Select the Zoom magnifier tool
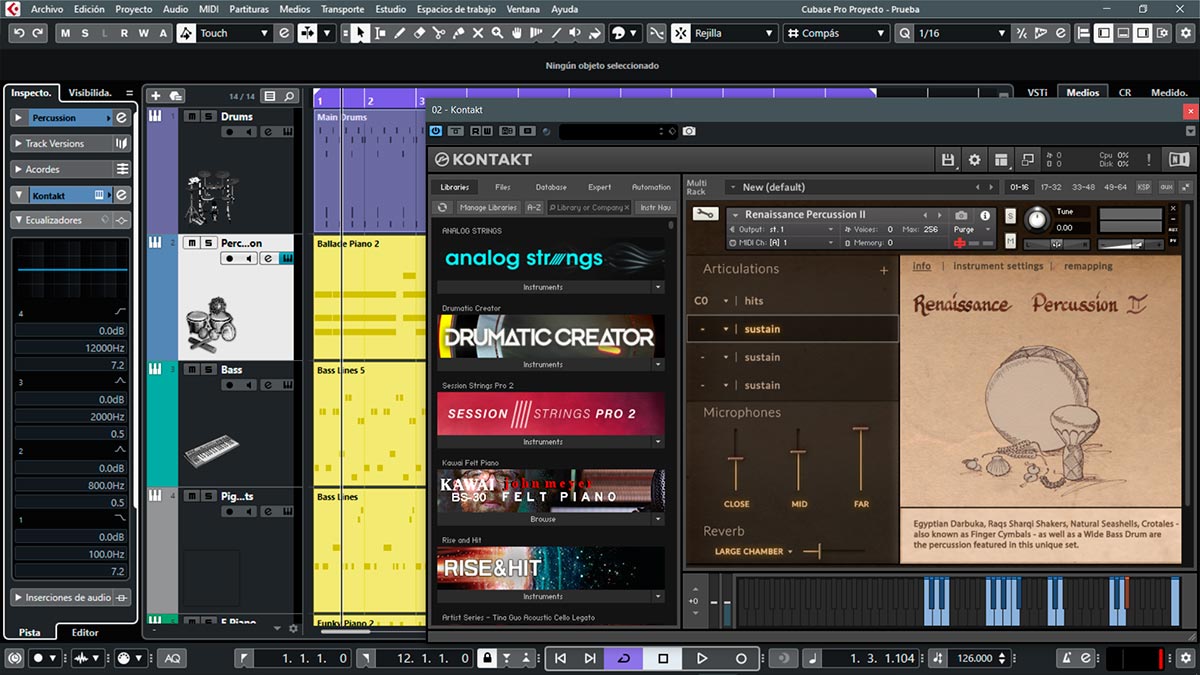 (x=497, y=33)
